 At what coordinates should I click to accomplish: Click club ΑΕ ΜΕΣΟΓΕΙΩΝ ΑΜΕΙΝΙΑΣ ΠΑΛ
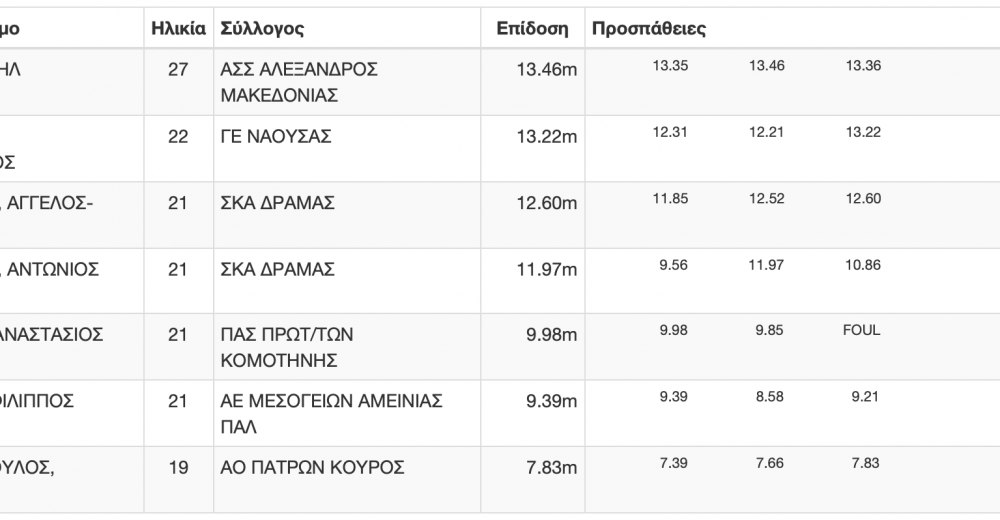coord(331,413)
